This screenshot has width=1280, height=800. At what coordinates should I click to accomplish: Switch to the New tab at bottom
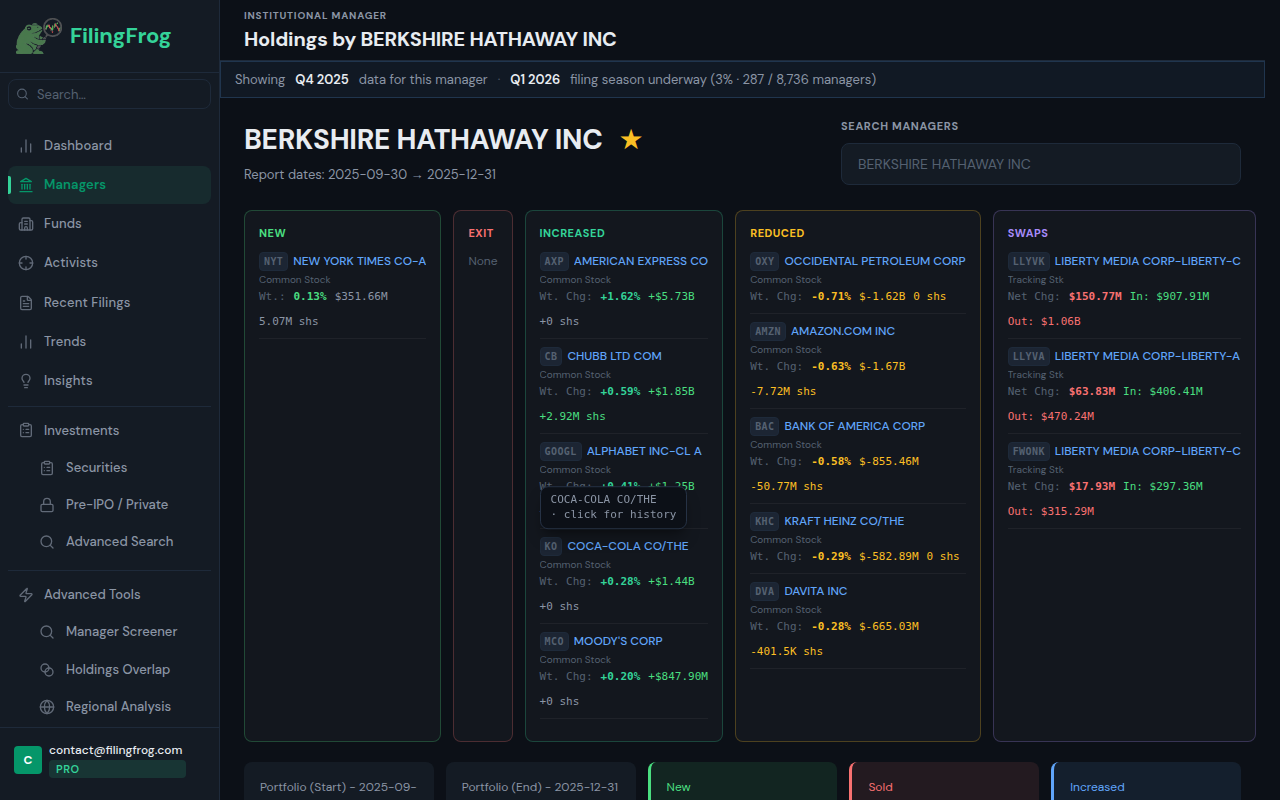coord(742,787)
